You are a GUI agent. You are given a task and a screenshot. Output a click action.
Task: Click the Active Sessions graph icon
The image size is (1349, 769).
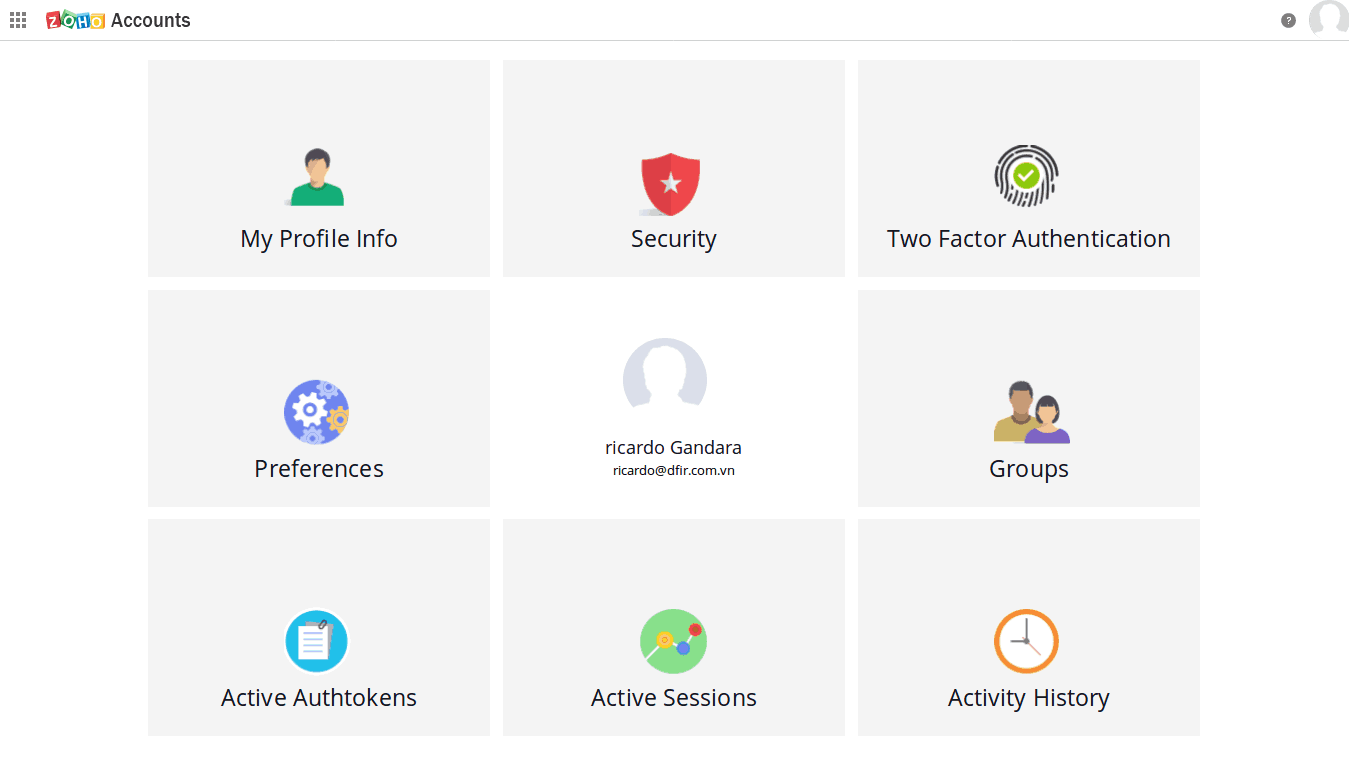pyautogui.click(x=673, y=641)
